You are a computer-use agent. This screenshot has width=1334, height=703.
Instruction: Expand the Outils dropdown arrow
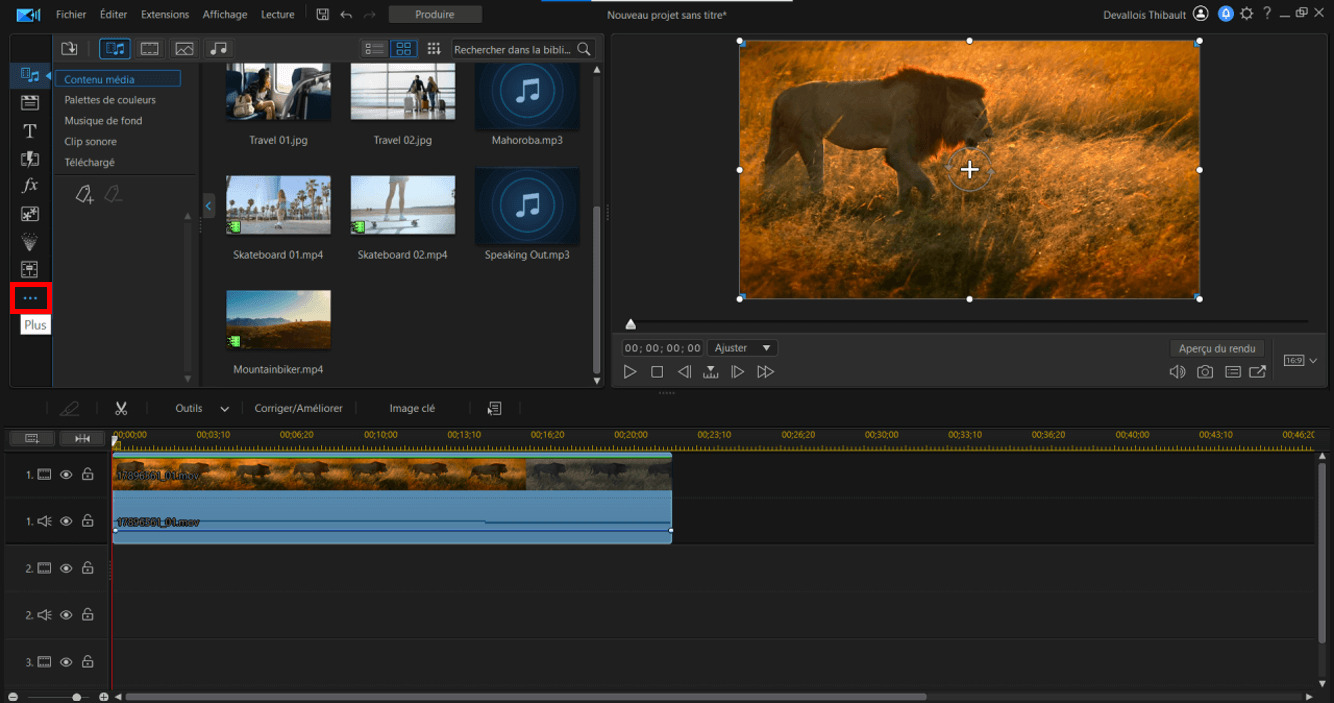coord(225,409)
